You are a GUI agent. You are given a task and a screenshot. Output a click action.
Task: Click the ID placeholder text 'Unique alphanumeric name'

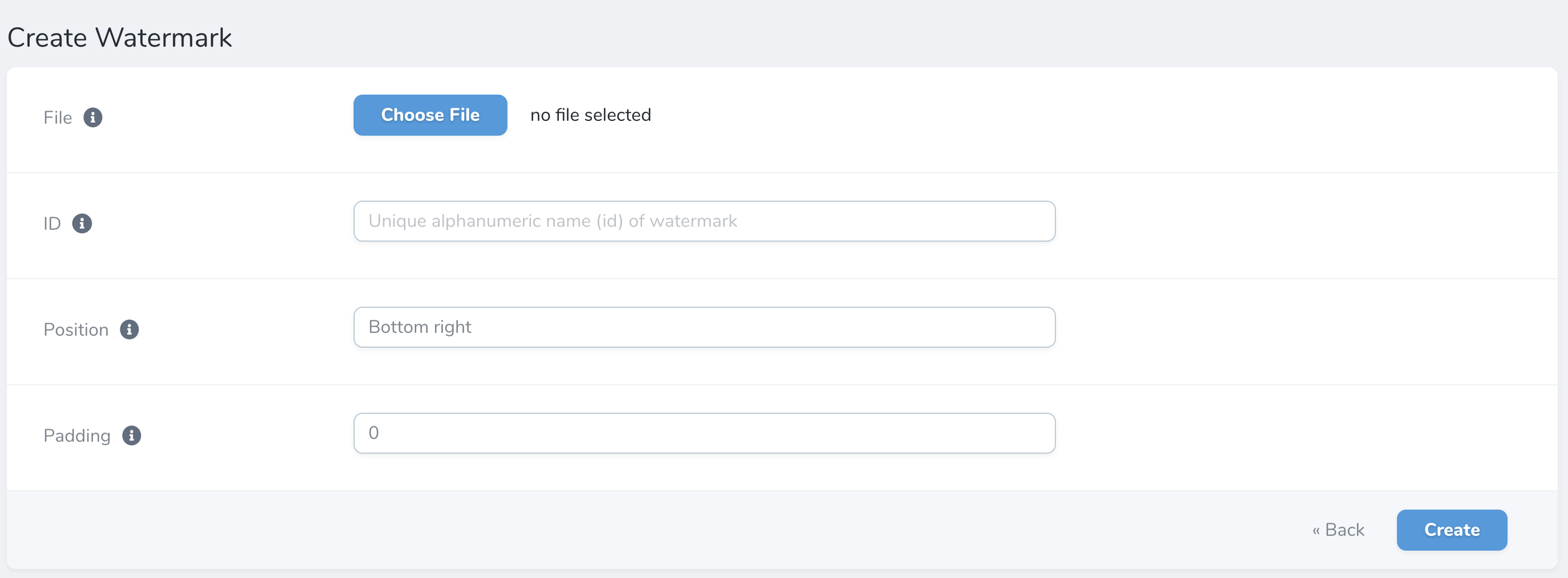[480, 221]
